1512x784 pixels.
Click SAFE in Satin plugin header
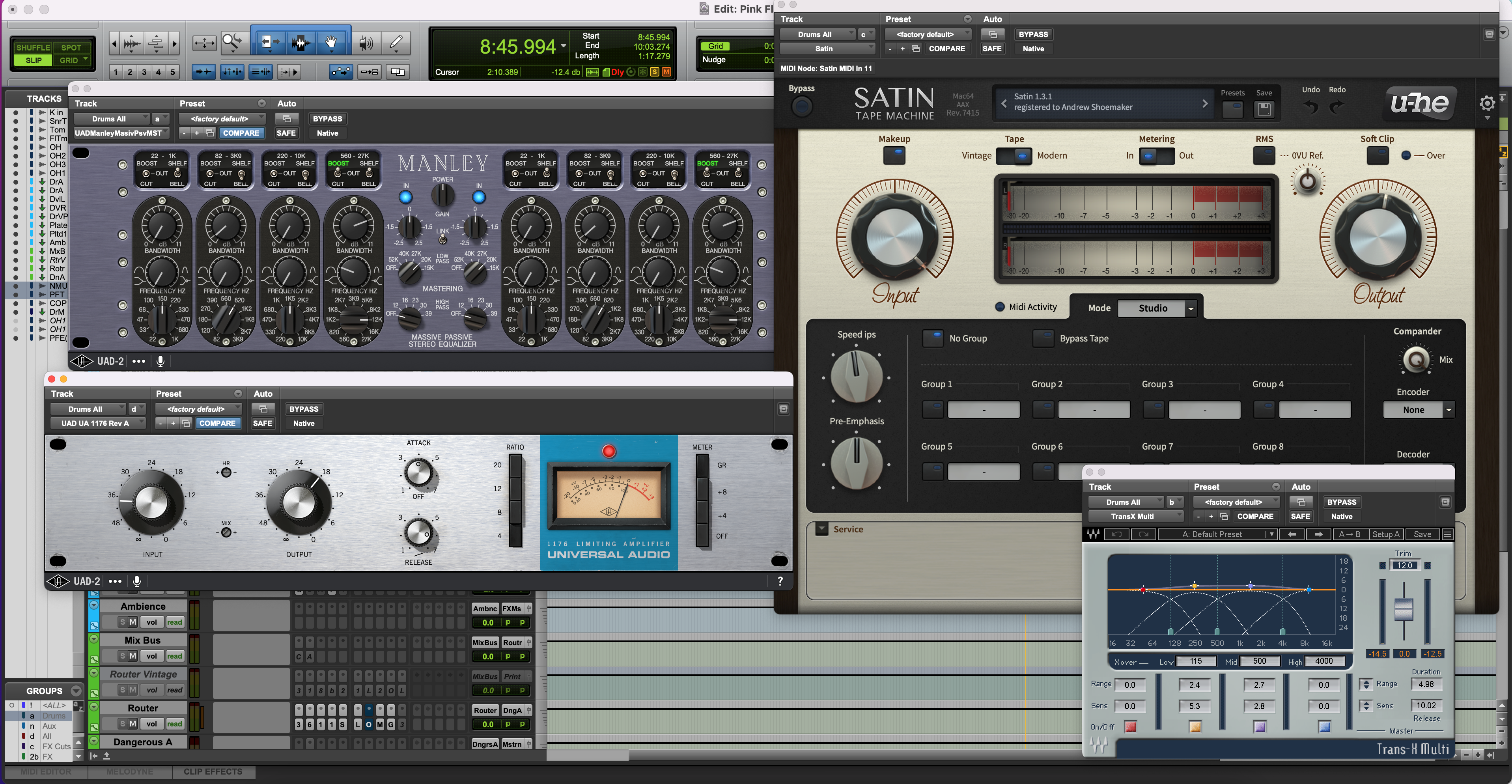pyautogui.click(x=992, y=49)
